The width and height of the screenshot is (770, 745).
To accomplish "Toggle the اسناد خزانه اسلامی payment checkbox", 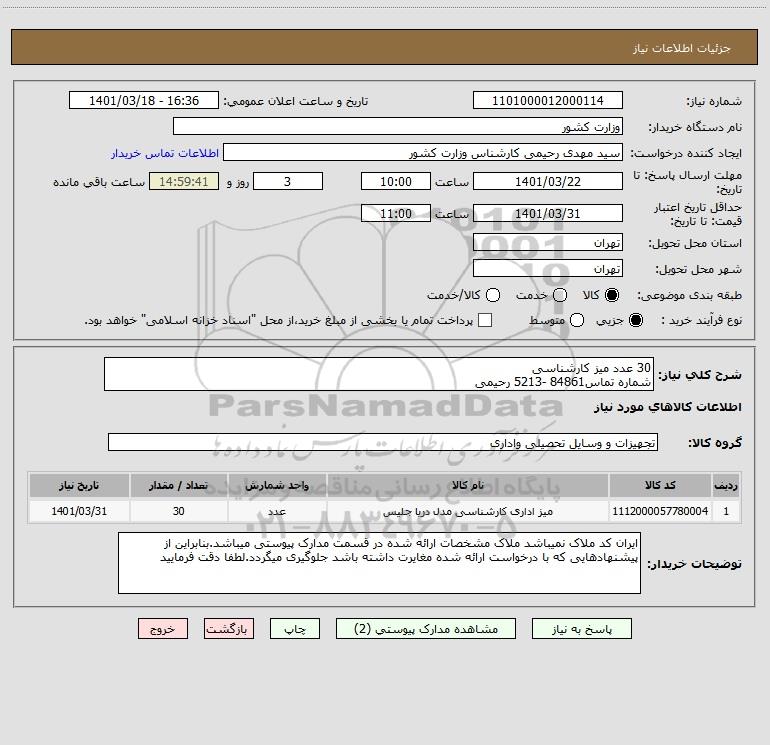I will pos(485,320).
